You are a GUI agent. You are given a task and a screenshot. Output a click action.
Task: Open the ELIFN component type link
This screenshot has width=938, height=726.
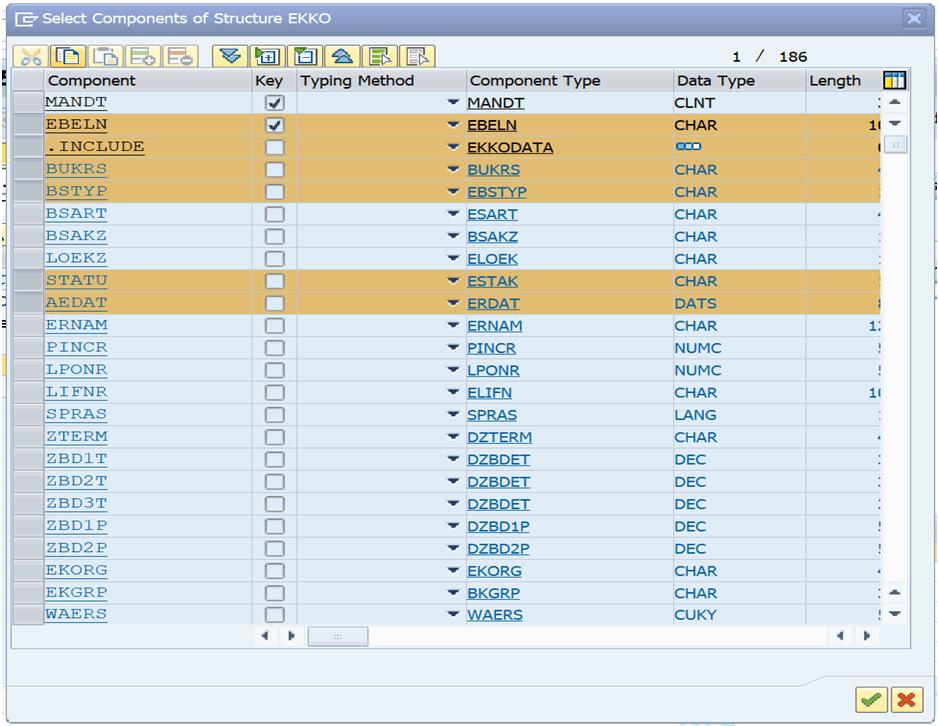click(489, 393)
